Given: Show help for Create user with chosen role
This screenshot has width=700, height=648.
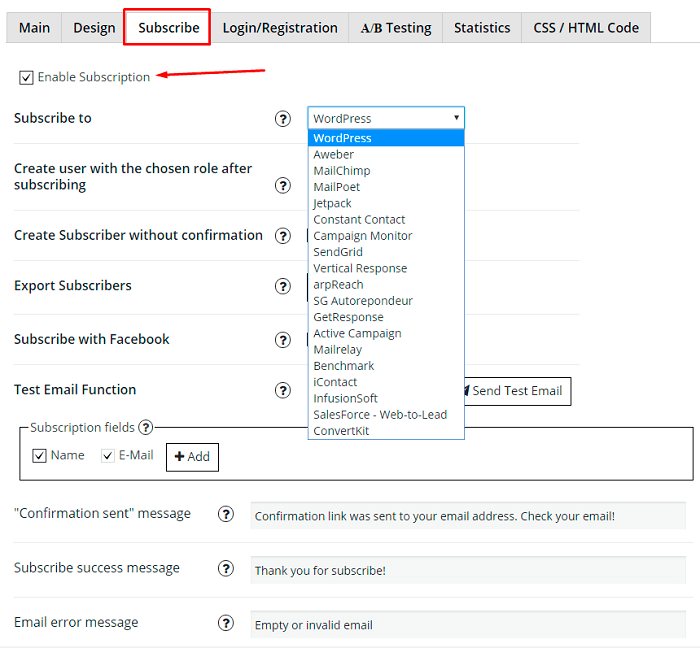Looking at the screenshot, I should coord(283,185).
